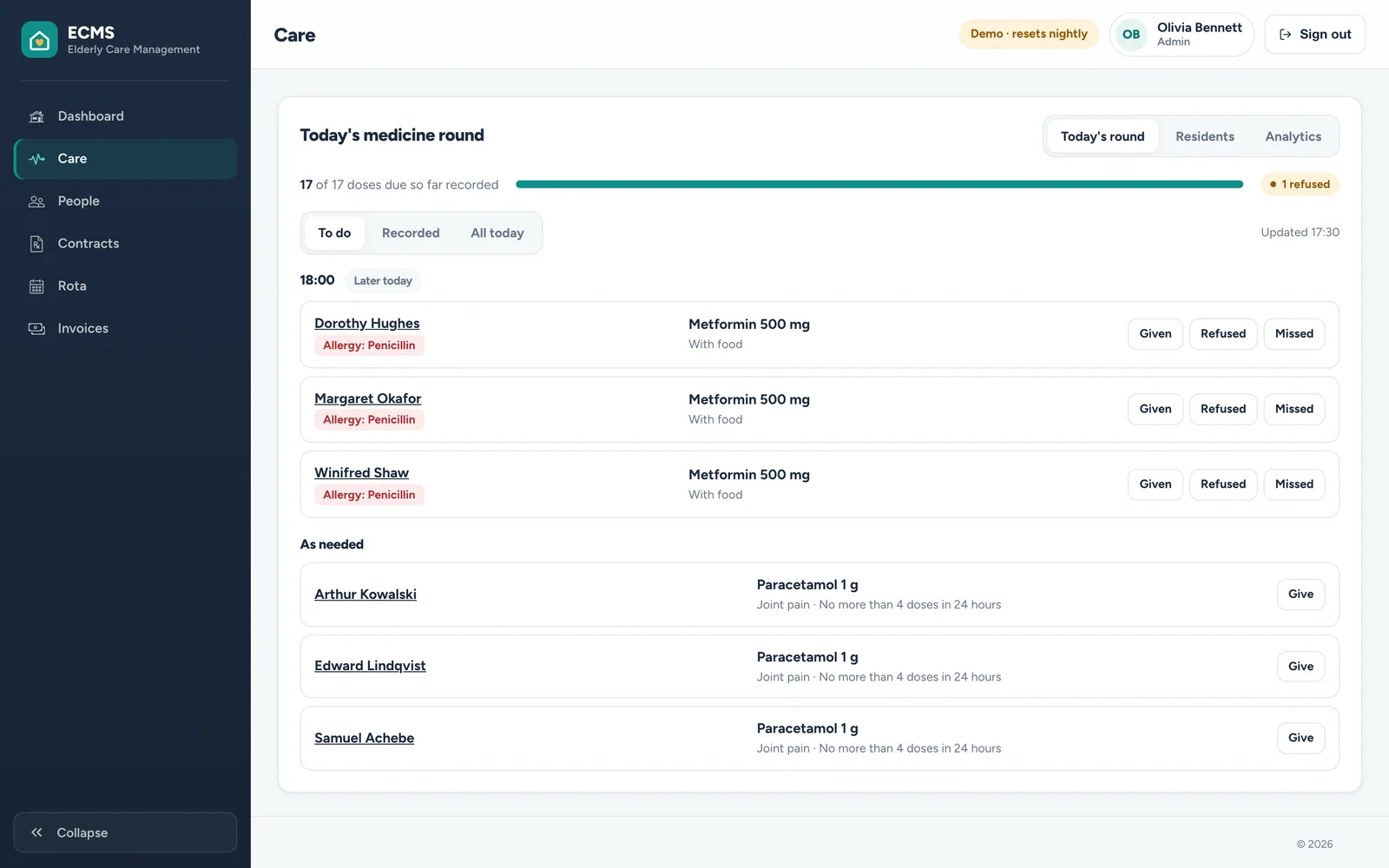Click Dorothy Hughes's Penicillin allergy tag
Image resolution: width=1389 pixels, height=868 pixels.
click(369, 345)
